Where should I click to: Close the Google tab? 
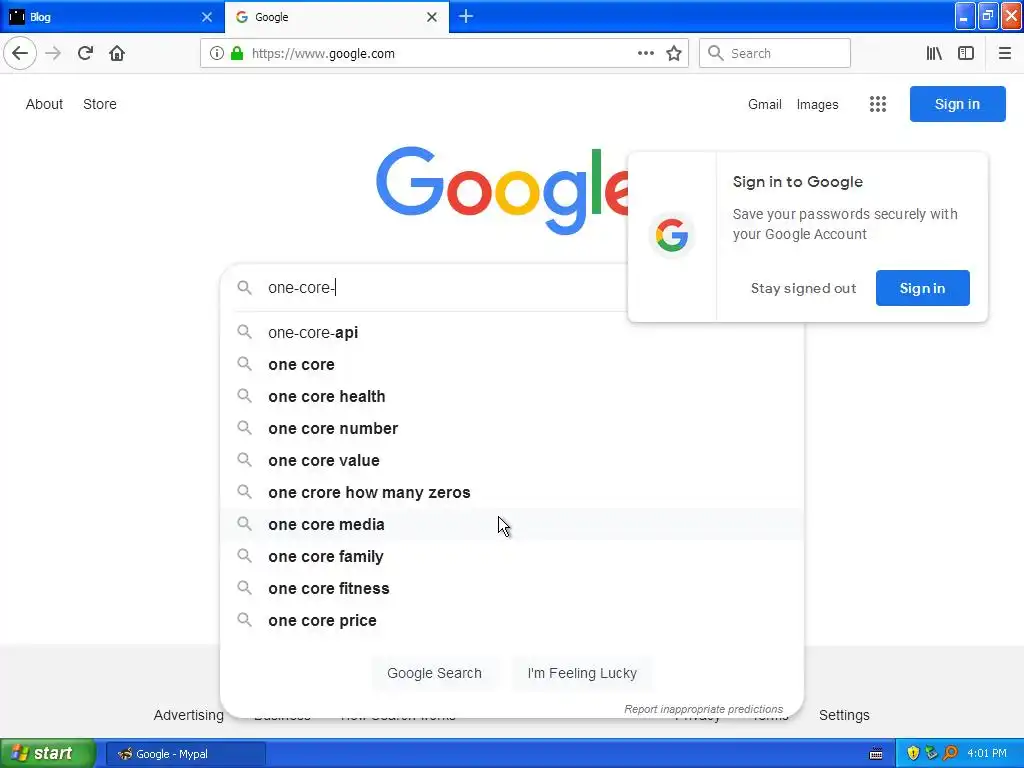(432, 17)
